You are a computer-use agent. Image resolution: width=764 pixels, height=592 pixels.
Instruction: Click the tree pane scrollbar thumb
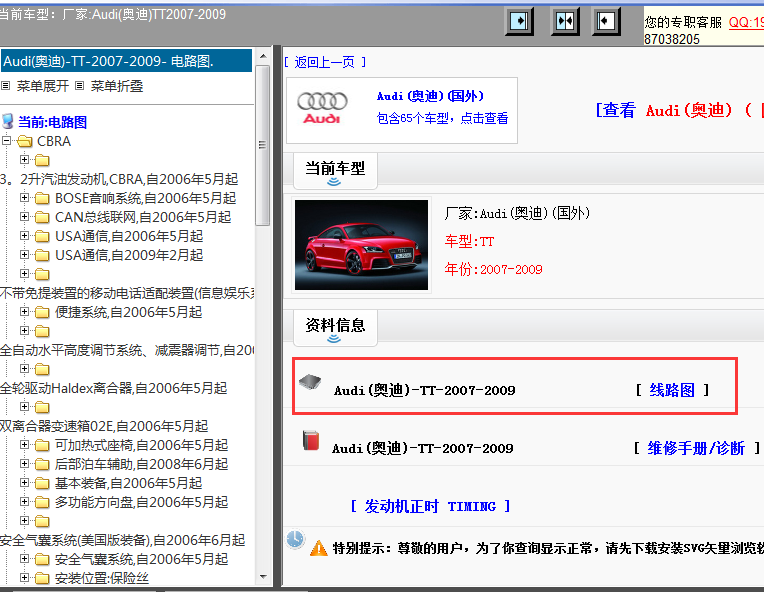pyautogui.click(x=263, y=145)
